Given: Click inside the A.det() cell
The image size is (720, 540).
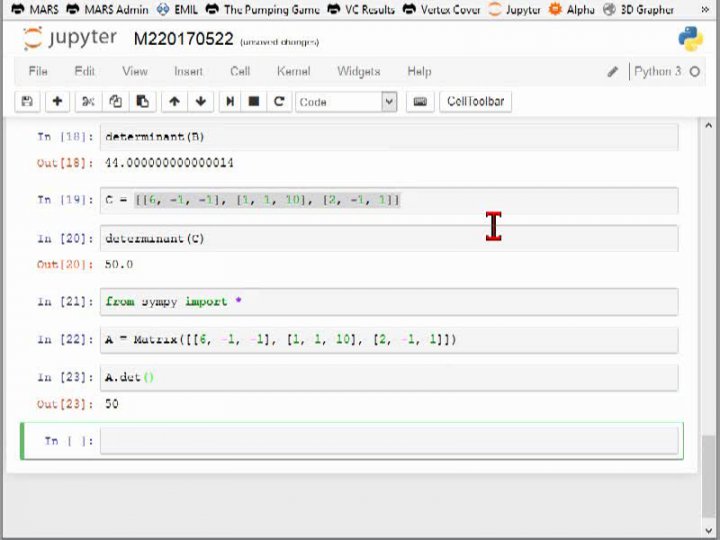Looking at the screenshot, I should point(389,377).
